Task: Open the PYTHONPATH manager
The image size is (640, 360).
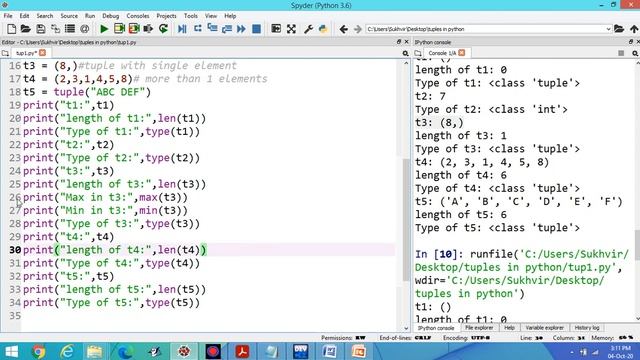Action: pos(323,29)
